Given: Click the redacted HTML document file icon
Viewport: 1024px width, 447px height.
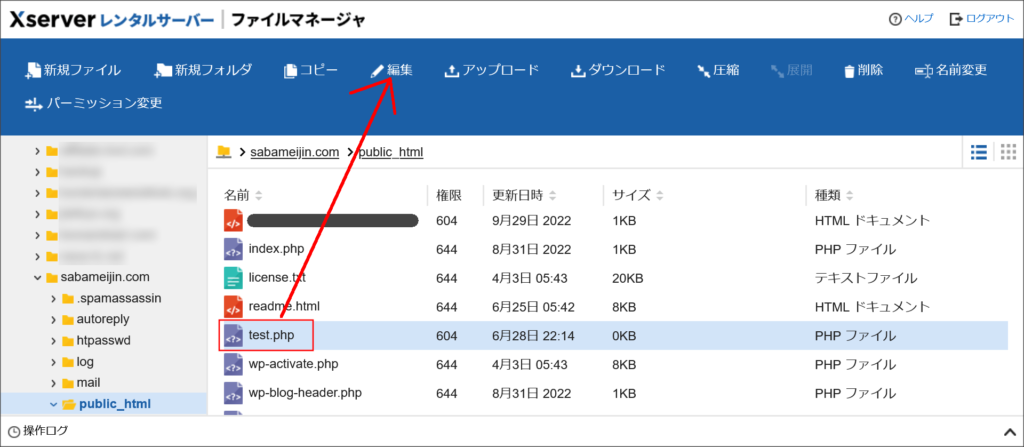Looking at the screenshot, I should pyautogui.click(x=233, y=221).
